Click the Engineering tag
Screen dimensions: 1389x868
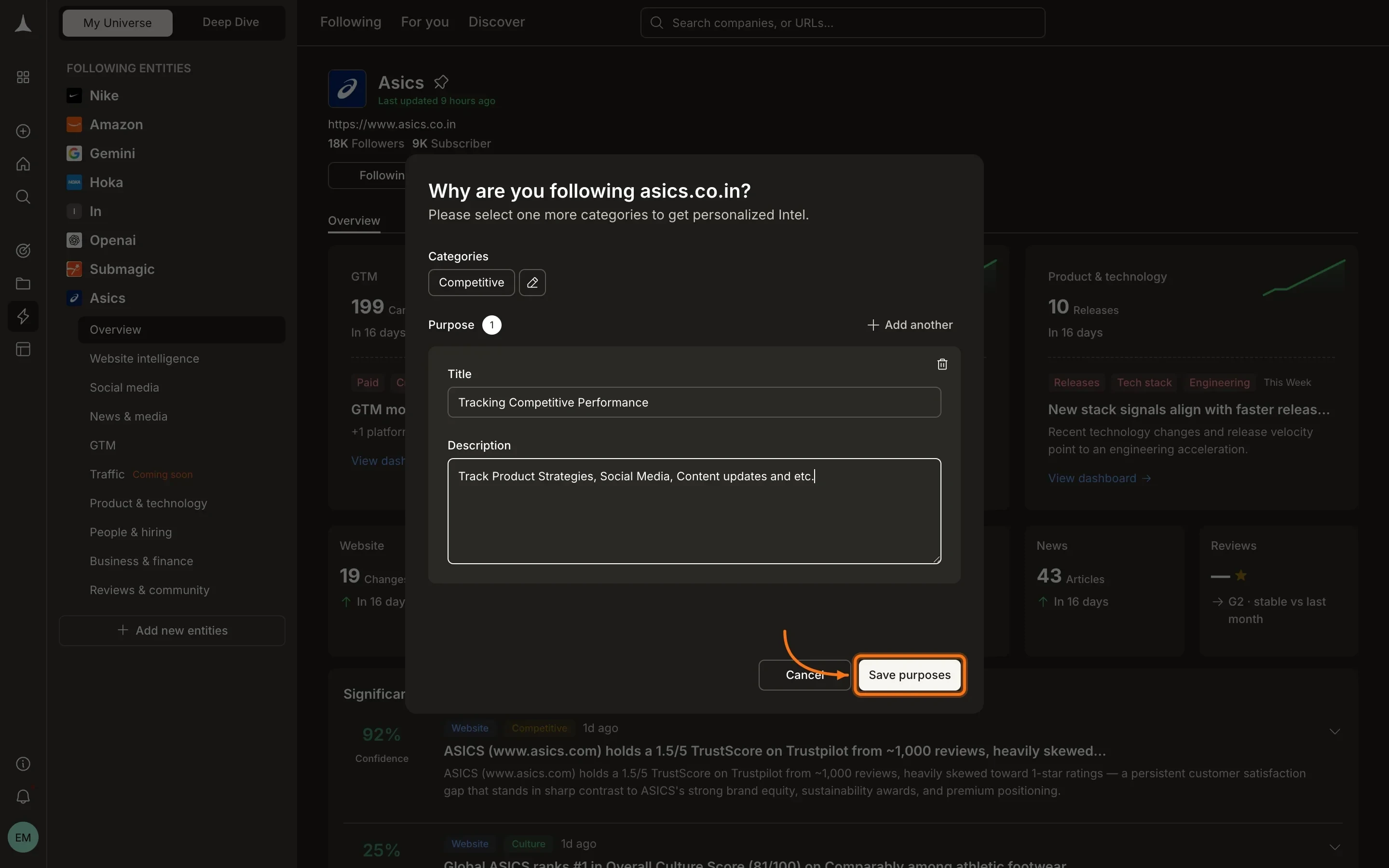1219,382
